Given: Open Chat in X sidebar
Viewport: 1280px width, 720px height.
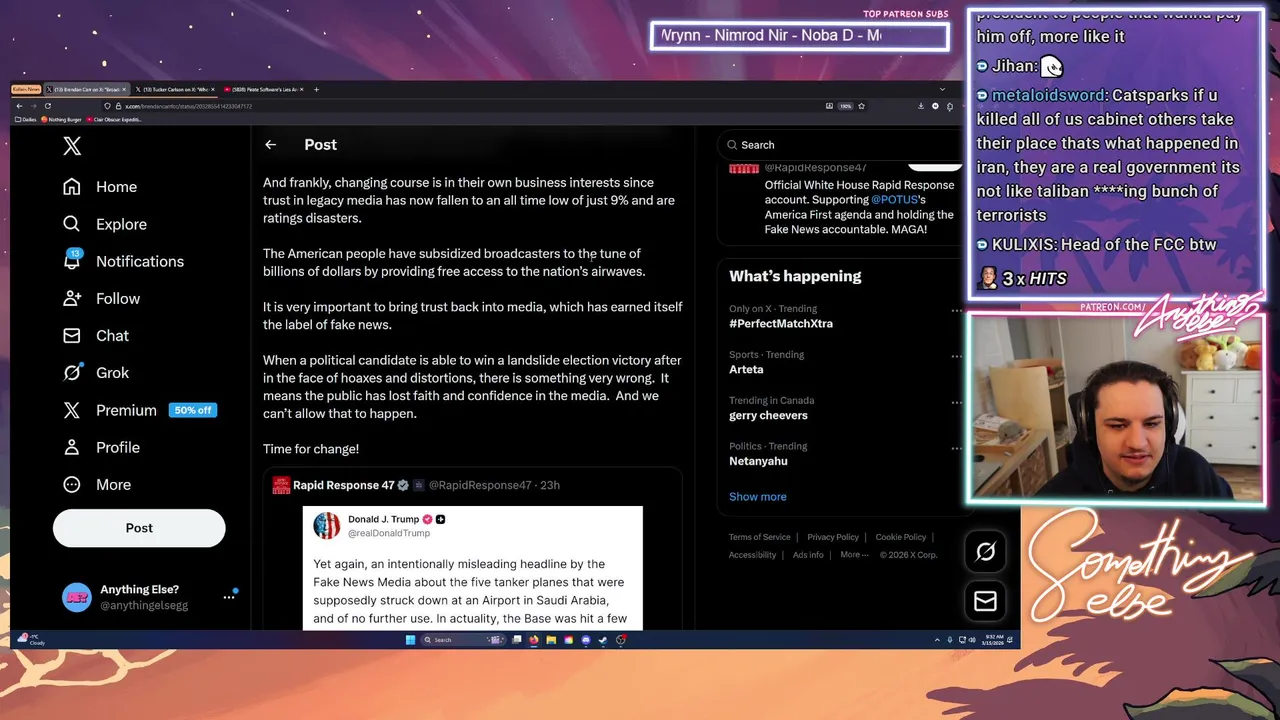Looking at the screenshot, I should (96, 335).
